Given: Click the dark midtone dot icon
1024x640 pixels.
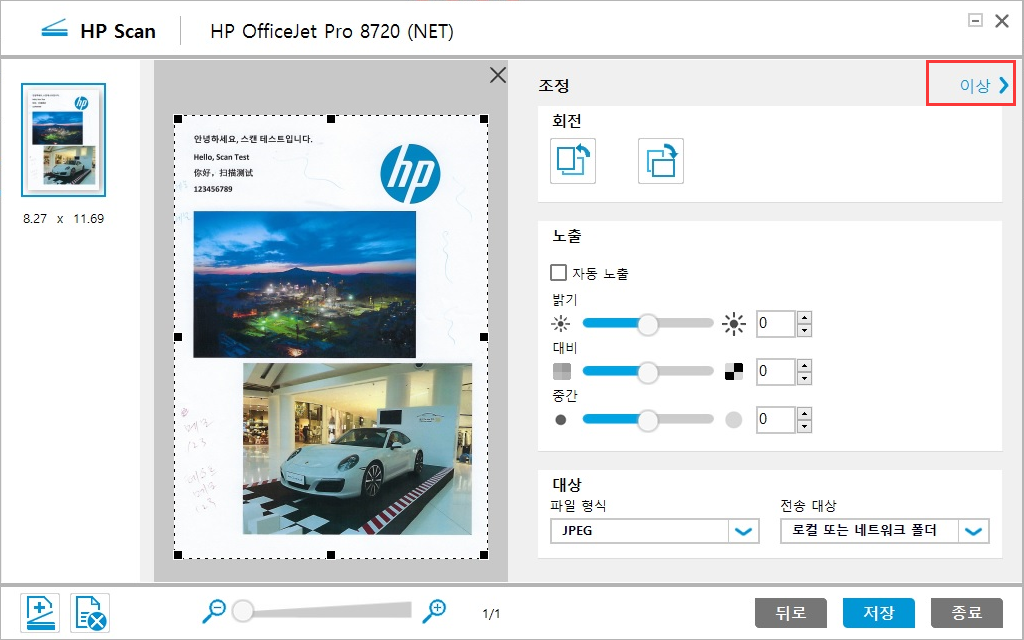Looking at the screenshot, I should [560, 420].
